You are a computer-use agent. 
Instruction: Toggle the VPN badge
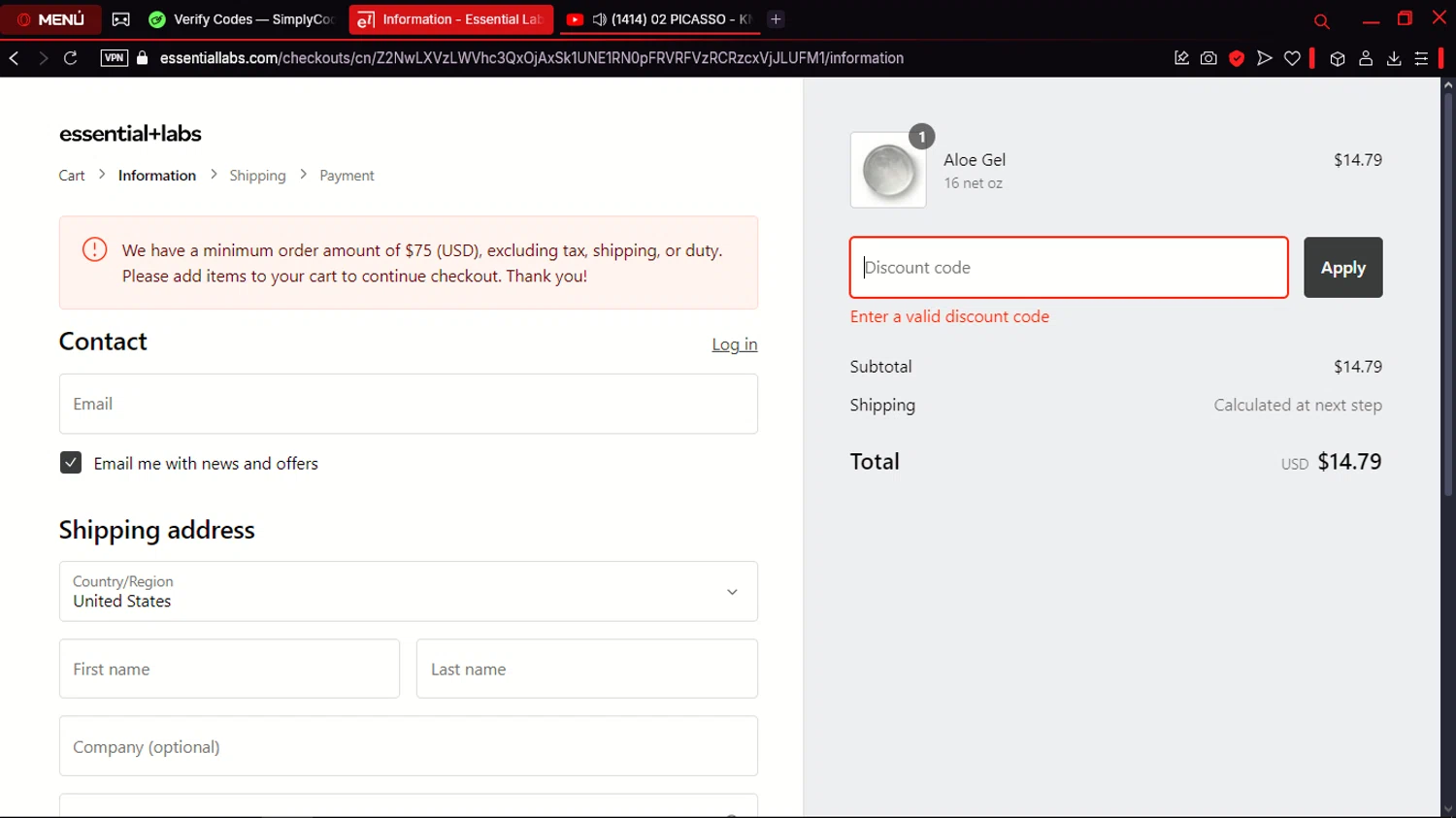coord(114,58)
